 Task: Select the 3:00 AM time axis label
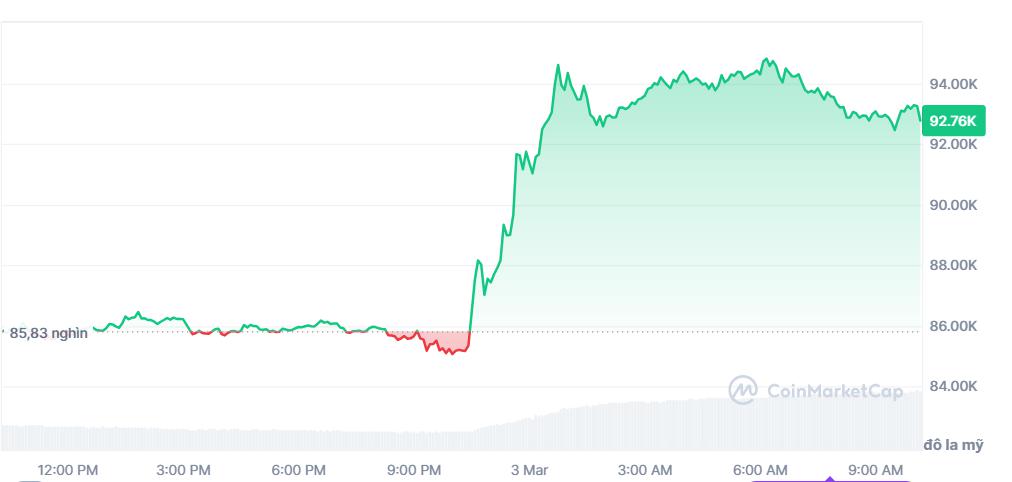pyautogui.click(x=645, y=470)
